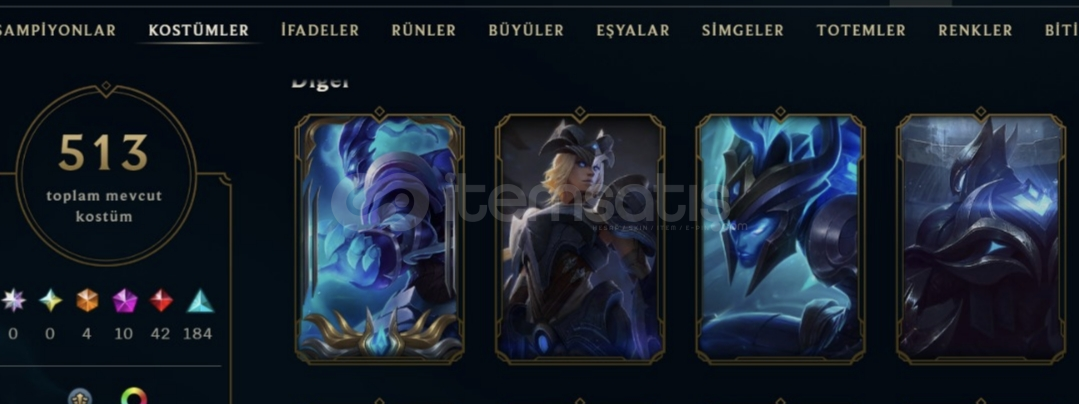Select the blue-faced helmeted champion skin card
The height and width of the screenshot is (404, 1079).
click(780, 238)
